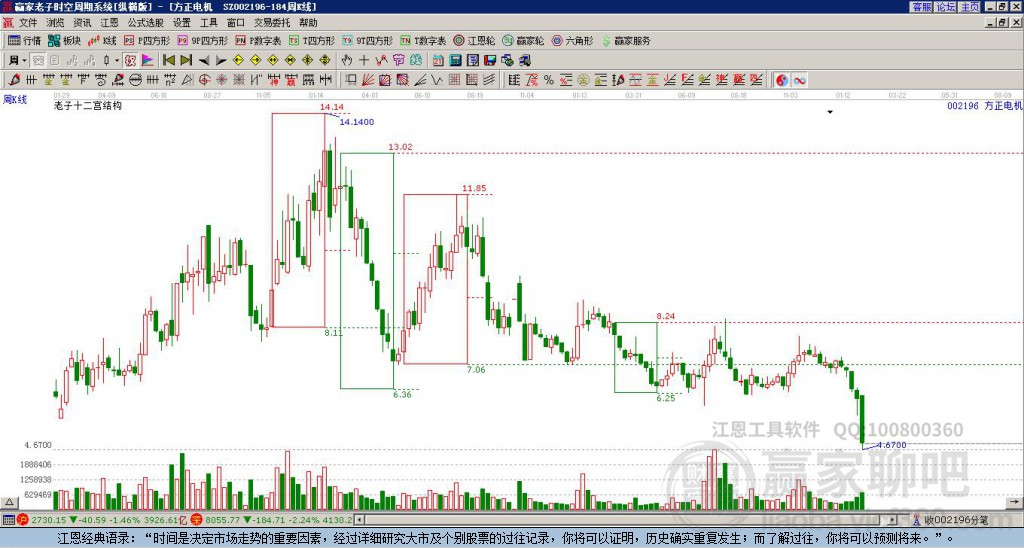
Task: Click the blue infinity icon
Action: [x=799, y=80]
